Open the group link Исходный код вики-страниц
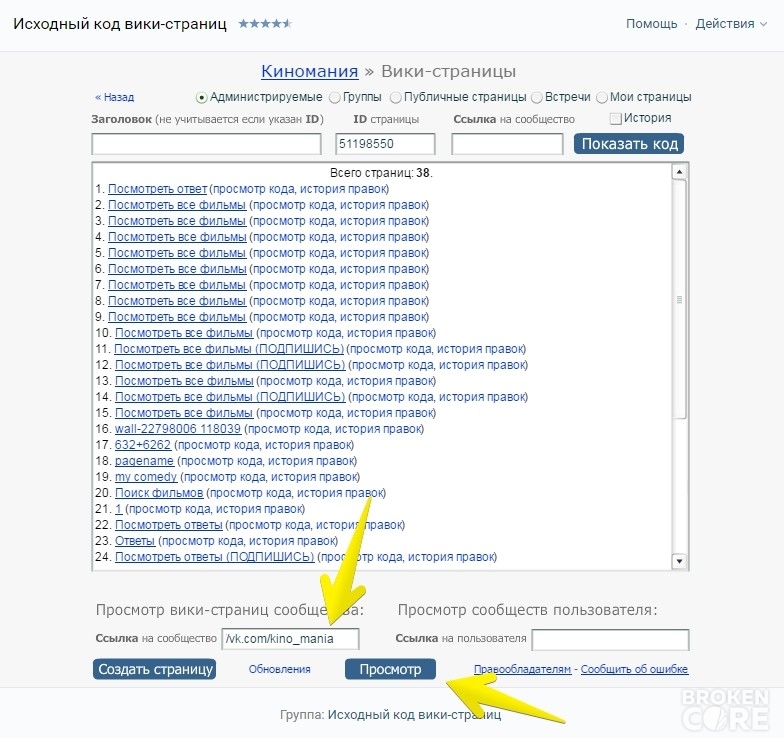The width and height of the screenshot is (784, 738). [414, 715]
